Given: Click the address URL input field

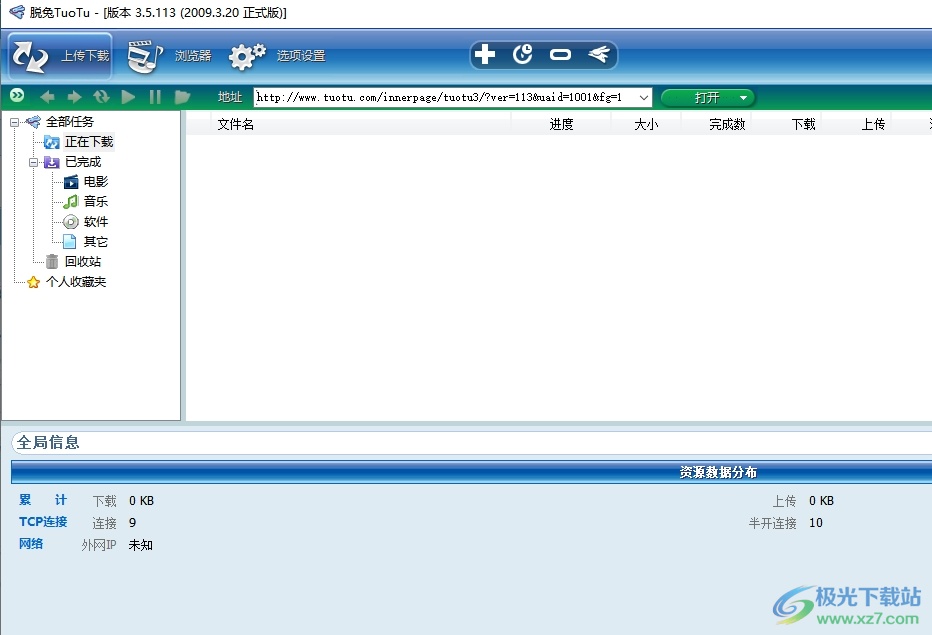Looking at the screenshot, I should 445,97.
